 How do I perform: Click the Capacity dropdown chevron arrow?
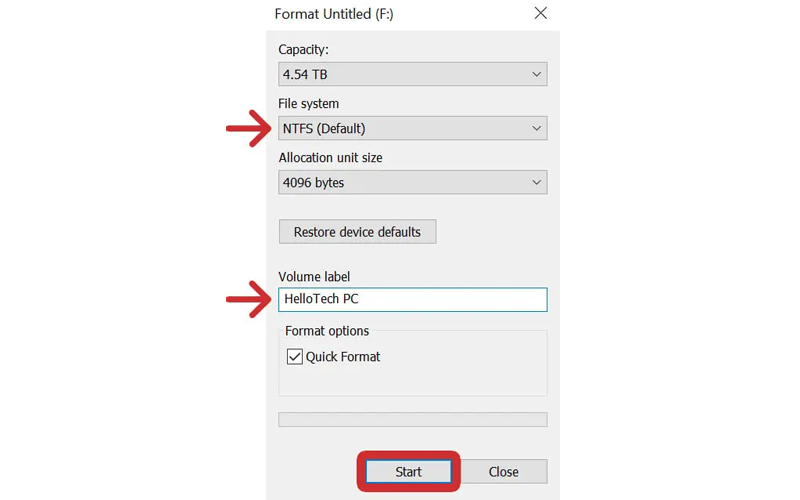536,74
